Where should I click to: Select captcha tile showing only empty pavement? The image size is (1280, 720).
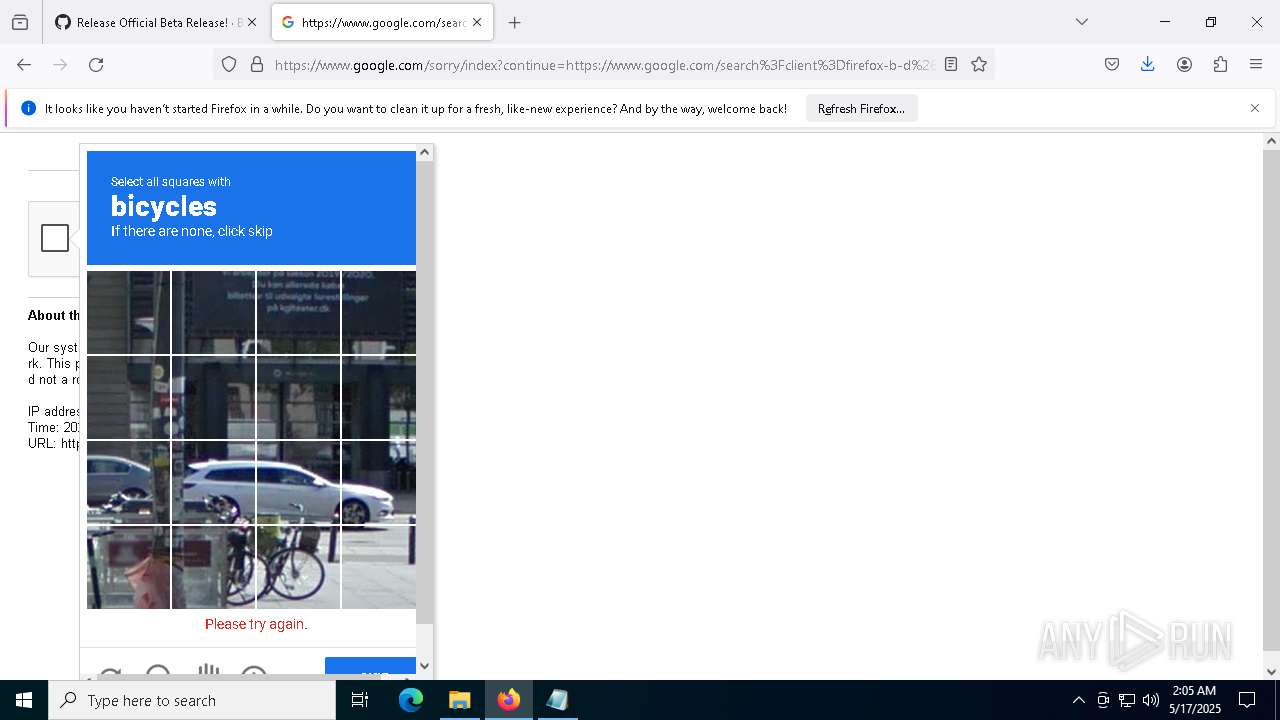379,567
